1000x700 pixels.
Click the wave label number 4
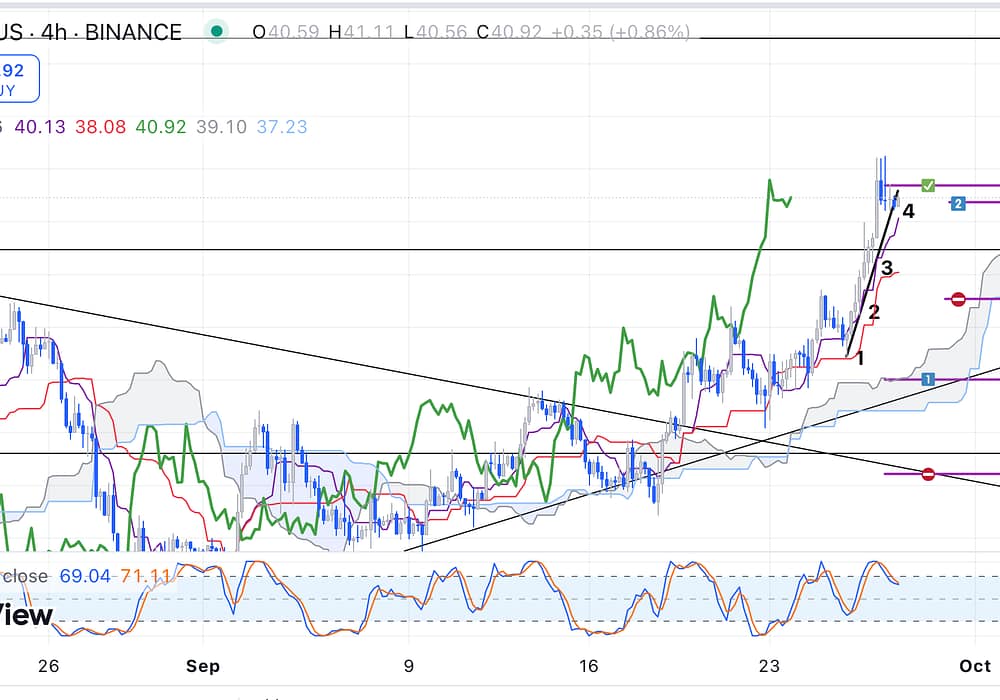pos(908,212)
